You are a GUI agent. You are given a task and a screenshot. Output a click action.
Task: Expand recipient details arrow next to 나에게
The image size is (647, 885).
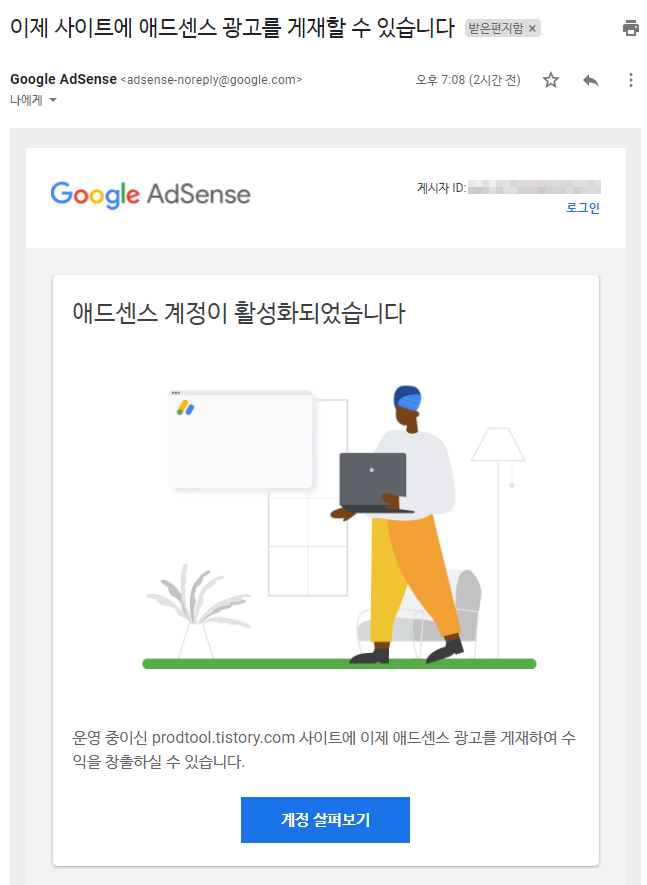pyautogui.click(x=53, y=100)
